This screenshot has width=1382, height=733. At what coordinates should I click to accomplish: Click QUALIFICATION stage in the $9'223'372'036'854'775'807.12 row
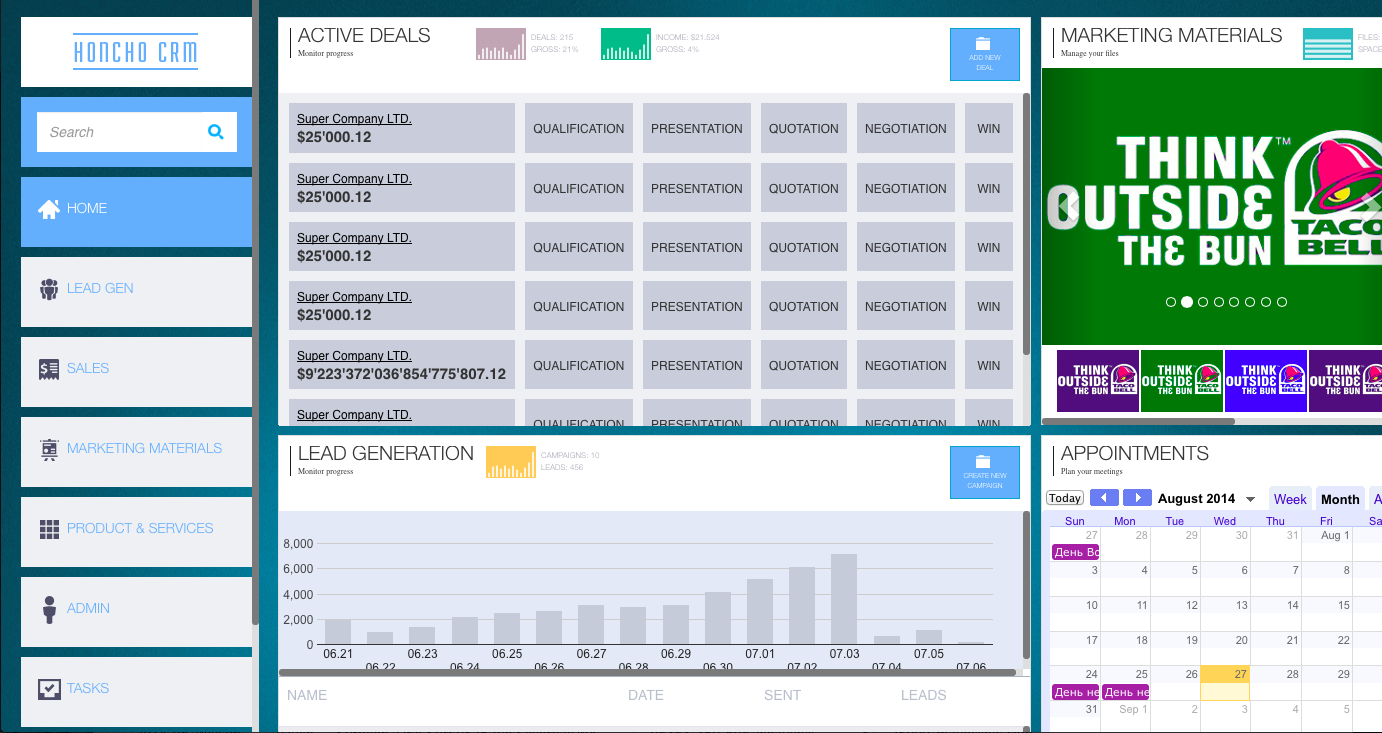[579, 366]
